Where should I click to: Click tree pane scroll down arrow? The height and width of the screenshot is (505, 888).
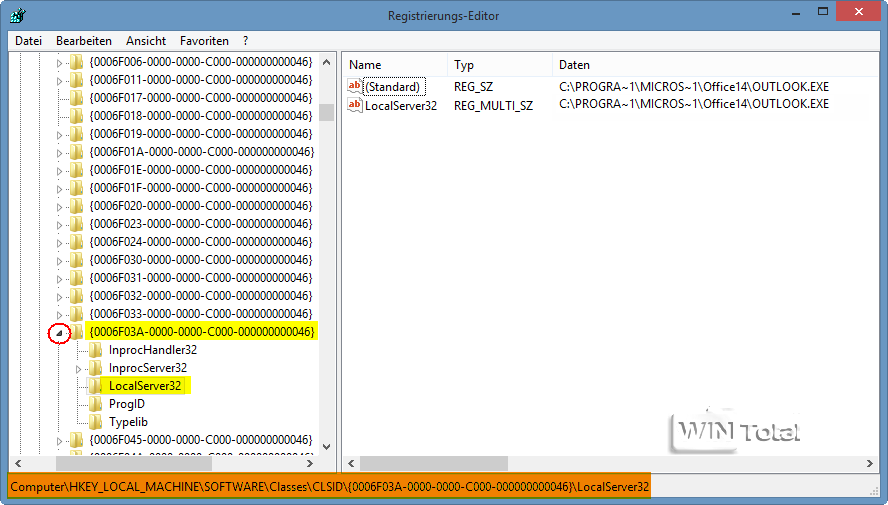pyautogui.click(x=326, y=447)
